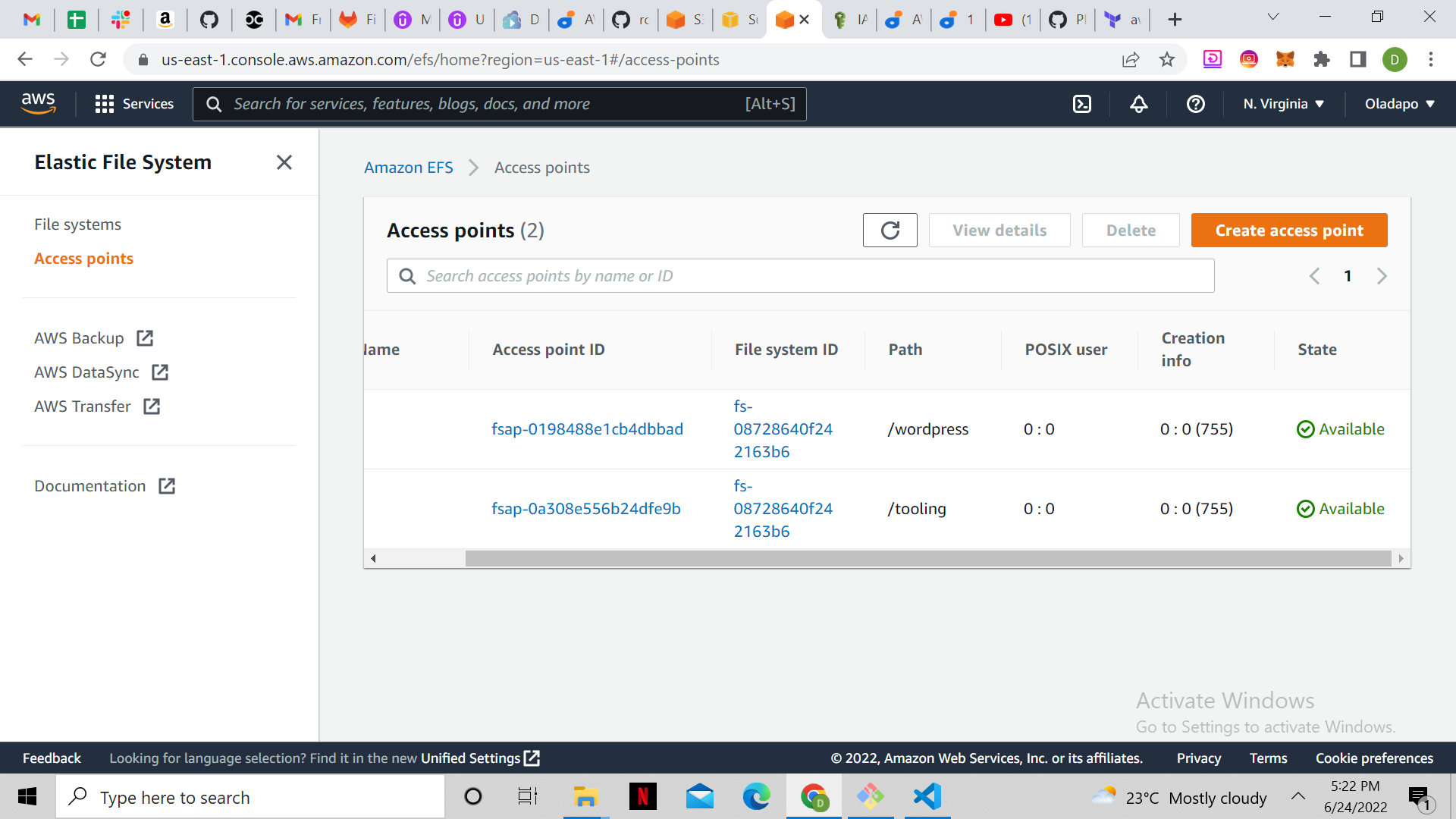Viewport: 1456px width, 819px height.
Task: Open AWS DataSync via external link icon
Action: click(x=160, y=372)
